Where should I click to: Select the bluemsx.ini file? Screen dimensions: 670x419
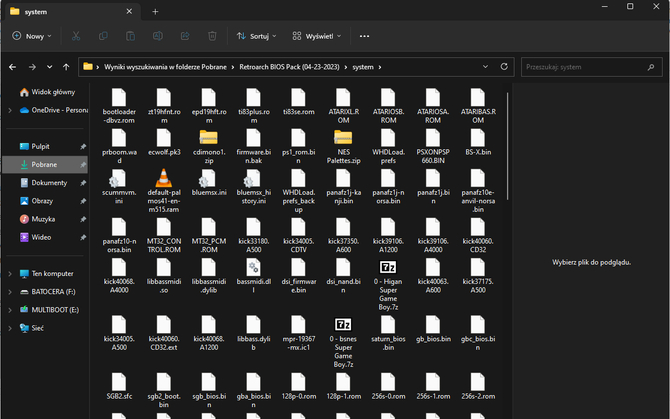(x=209, y=183)
